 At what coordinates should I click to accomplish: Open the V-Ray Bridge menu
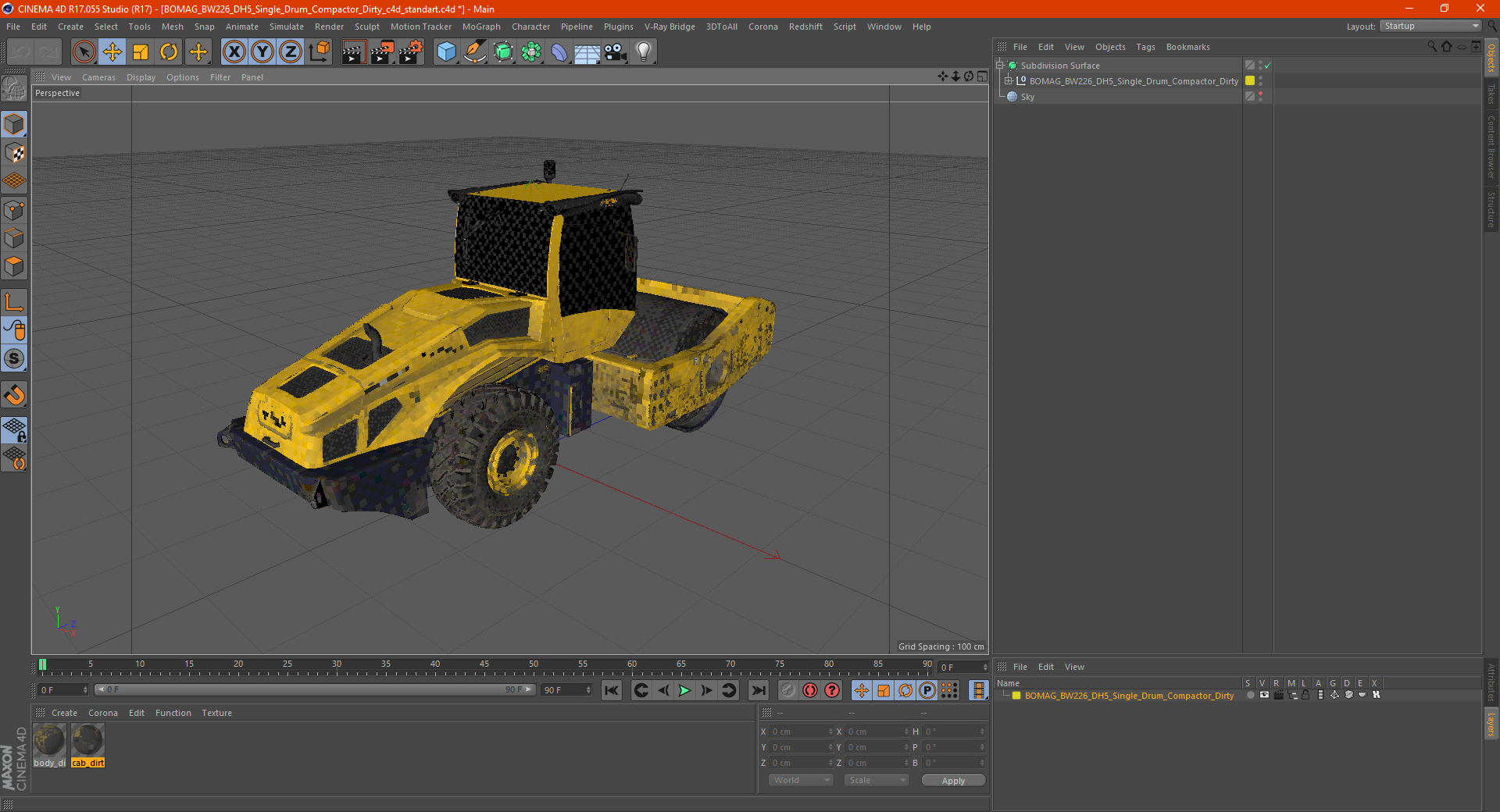pos(670,27)
